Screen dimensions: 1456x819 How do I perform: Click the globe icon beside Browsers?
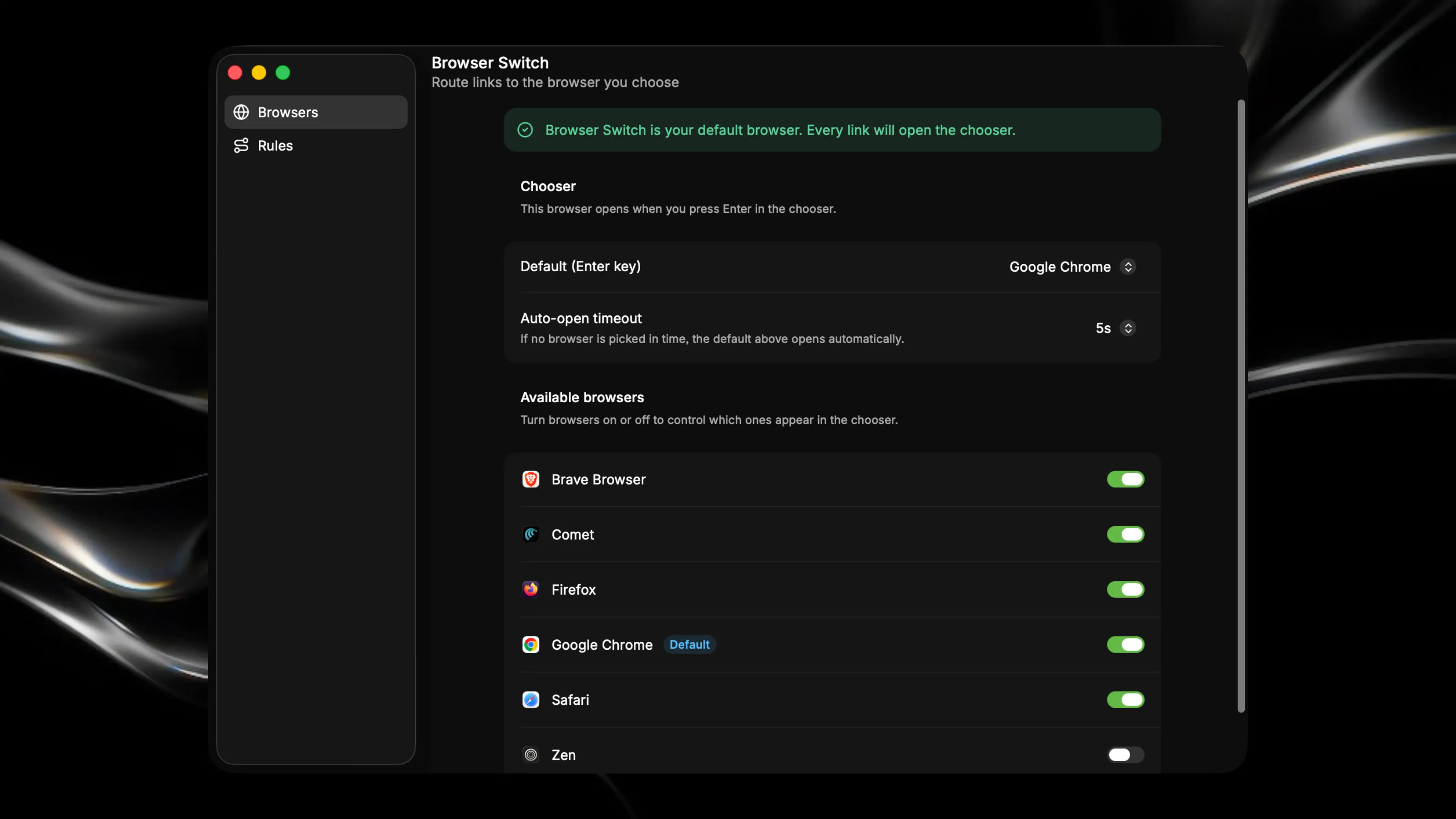click(241, 112)
